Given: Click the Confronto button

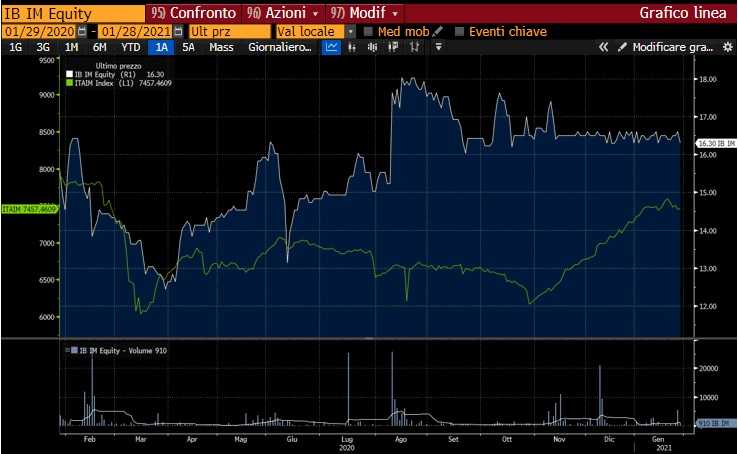Looking at the screenshot, I should [x=193, y=13].
